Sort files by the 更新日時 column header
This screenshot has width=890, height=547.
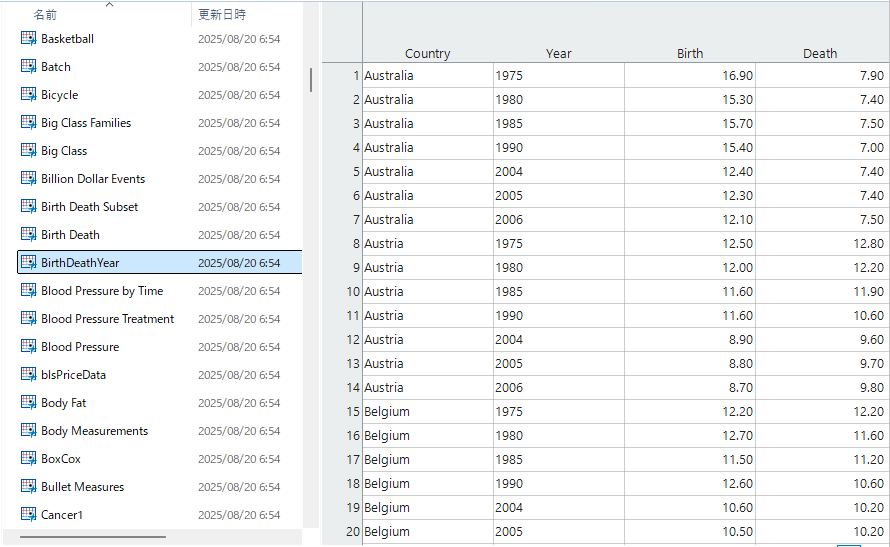pyautogui.click(x=222, y=15)
